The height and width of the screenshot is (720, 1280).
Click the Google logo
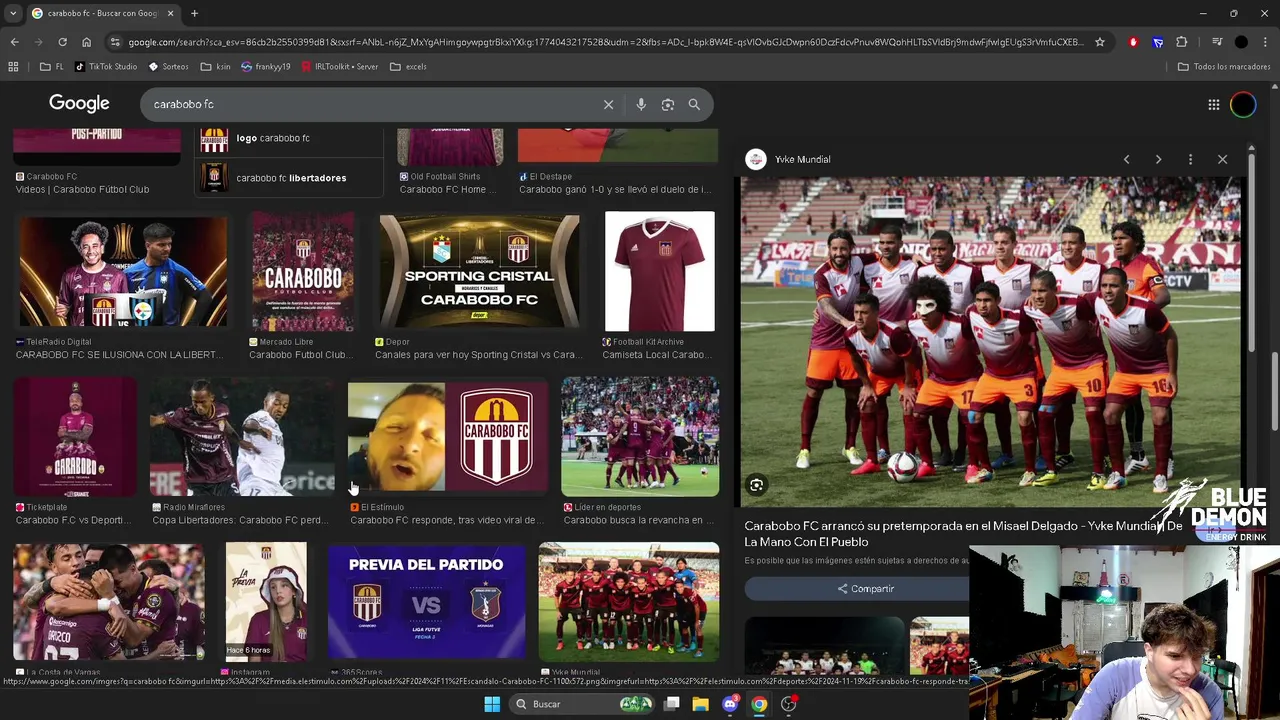click(79, 104)
